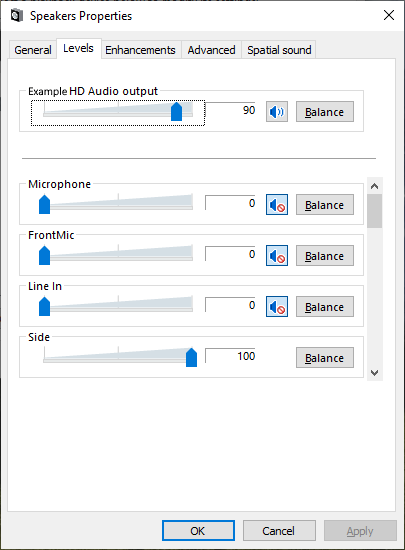Go to the Advanced tab
Image resolution: width=405 pixels, height=550 pixels.
click(x=211, y=50)
